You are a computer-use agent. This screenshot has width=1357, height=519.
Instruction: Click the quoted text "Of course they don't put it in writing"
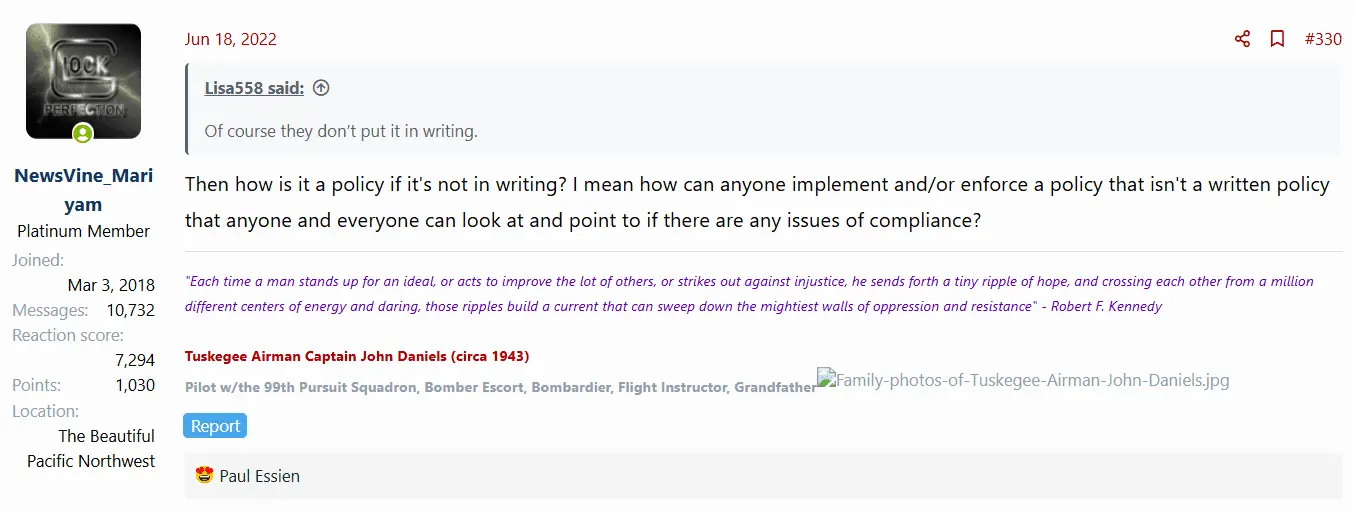[341, 131]
